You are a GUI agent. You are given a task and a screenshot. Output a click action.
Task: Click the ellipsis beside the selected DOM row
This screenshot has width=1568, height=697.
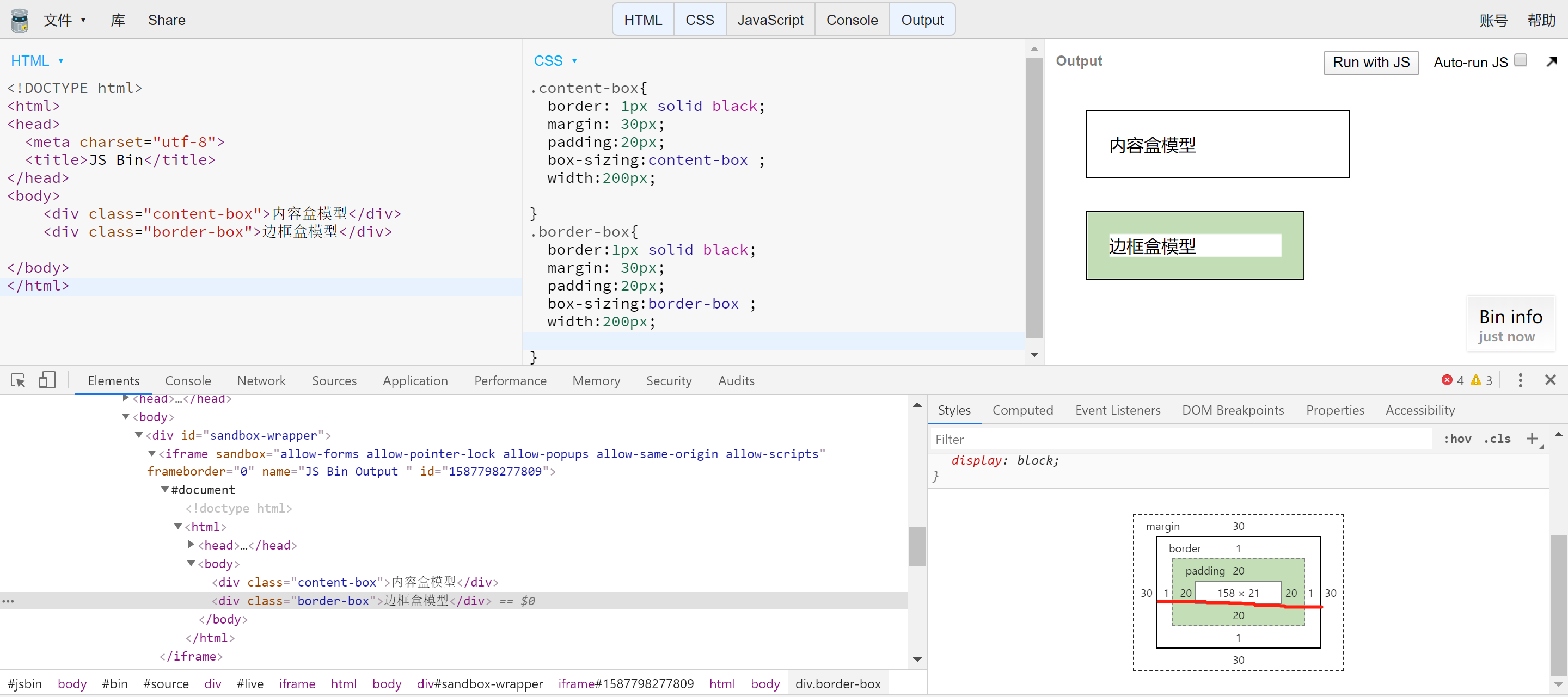[x=8, y=601]
